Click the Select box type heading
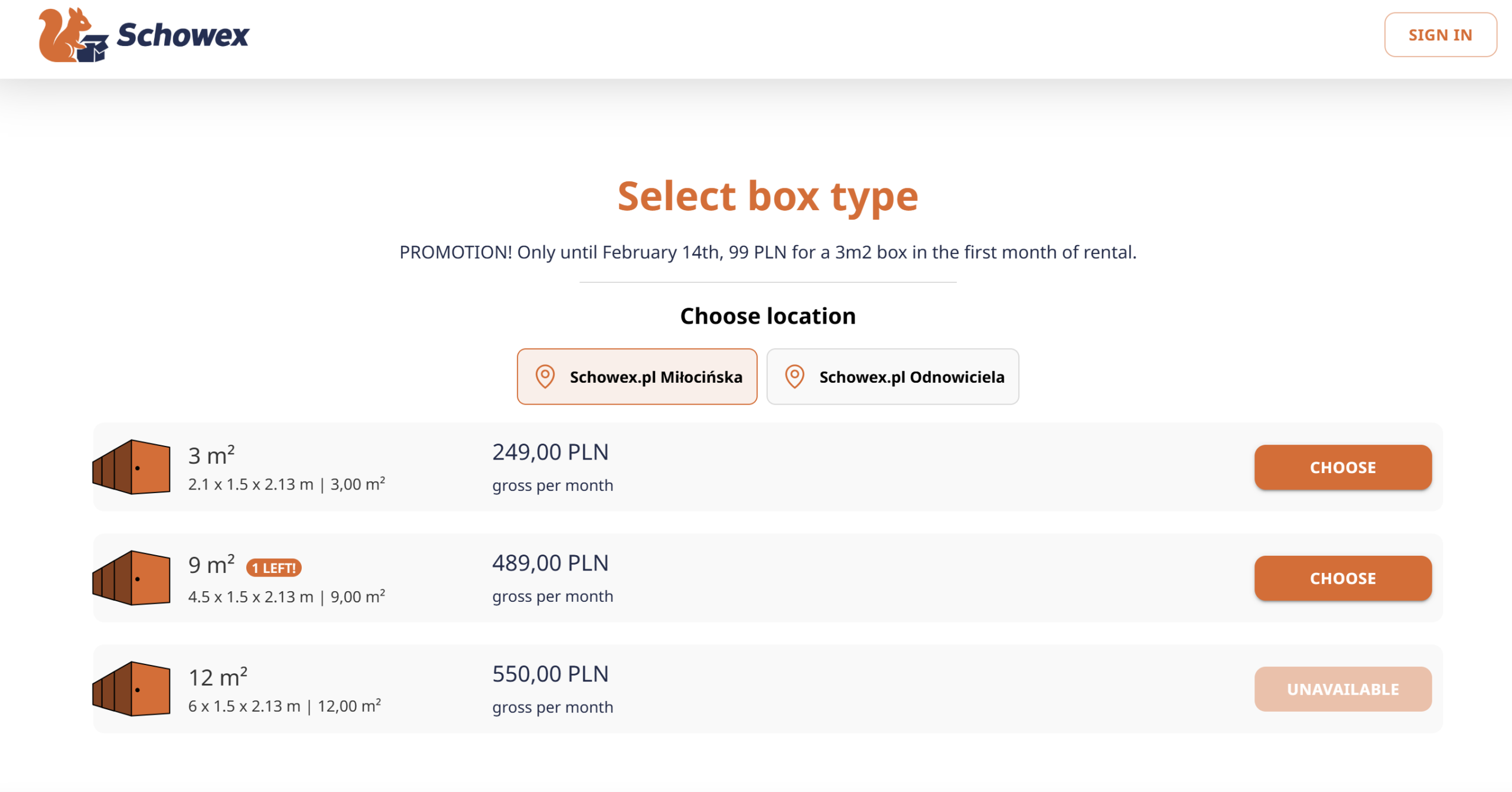 [x=767, y=196]
